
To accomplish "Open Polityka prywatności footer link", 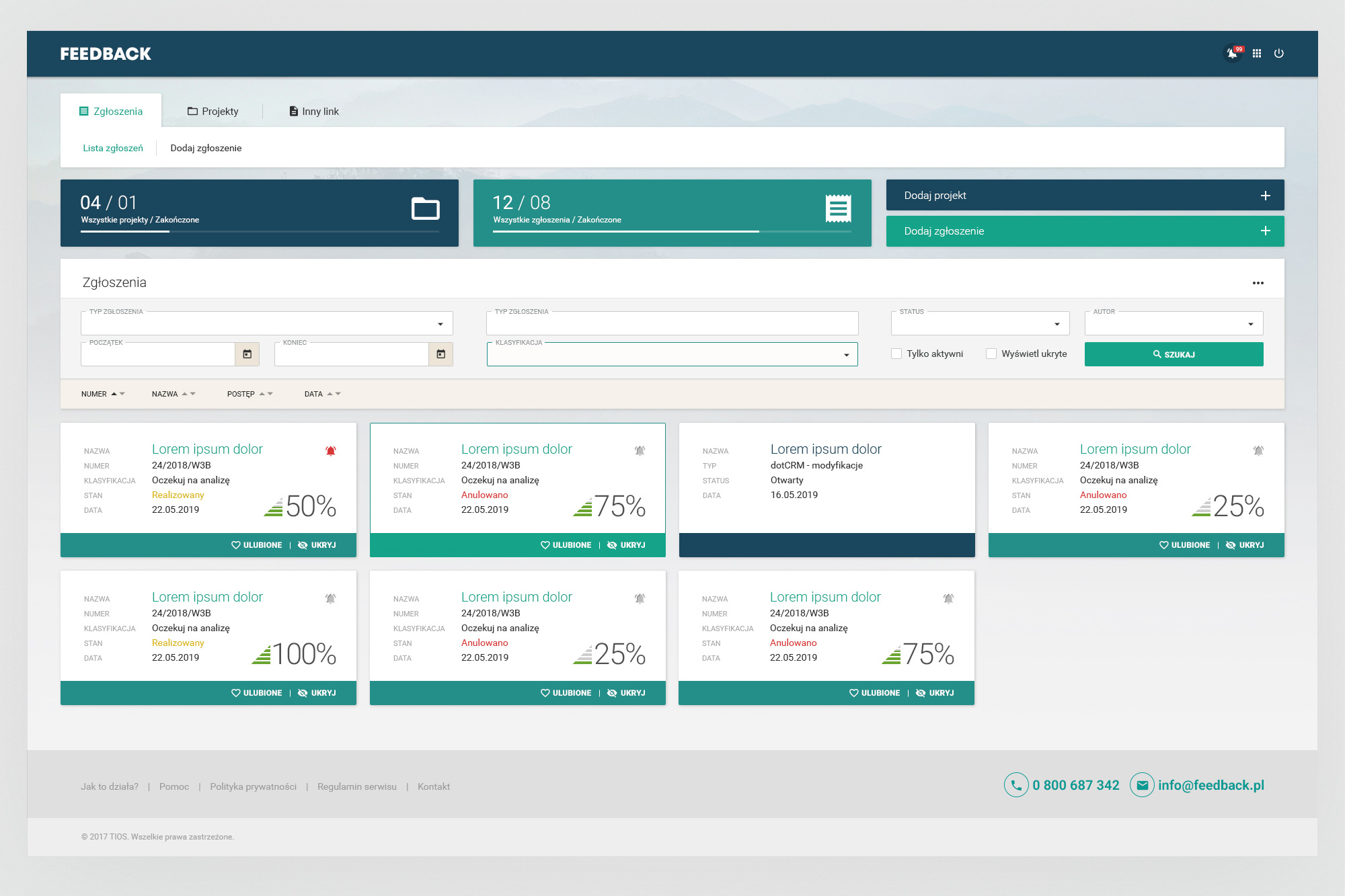I will point(253,786).
